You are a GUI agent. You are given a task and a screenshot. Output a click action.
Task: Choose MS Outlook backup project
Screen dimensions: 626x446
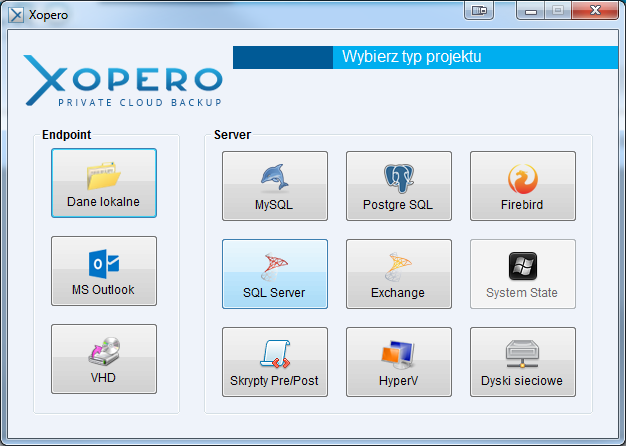tap(104, 271)
